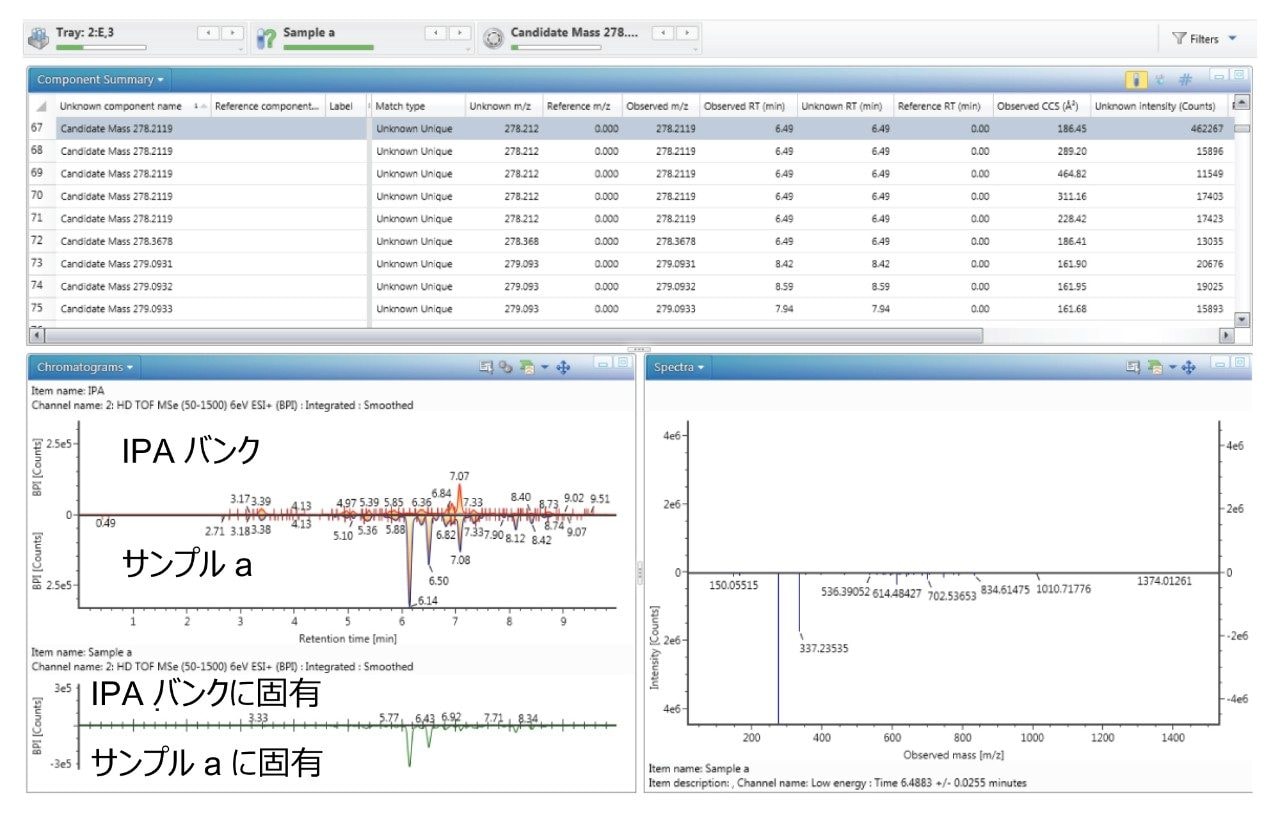Select row 72 Candidate Mass 278.3678
1280x814 pixels.
pos(630,241)
